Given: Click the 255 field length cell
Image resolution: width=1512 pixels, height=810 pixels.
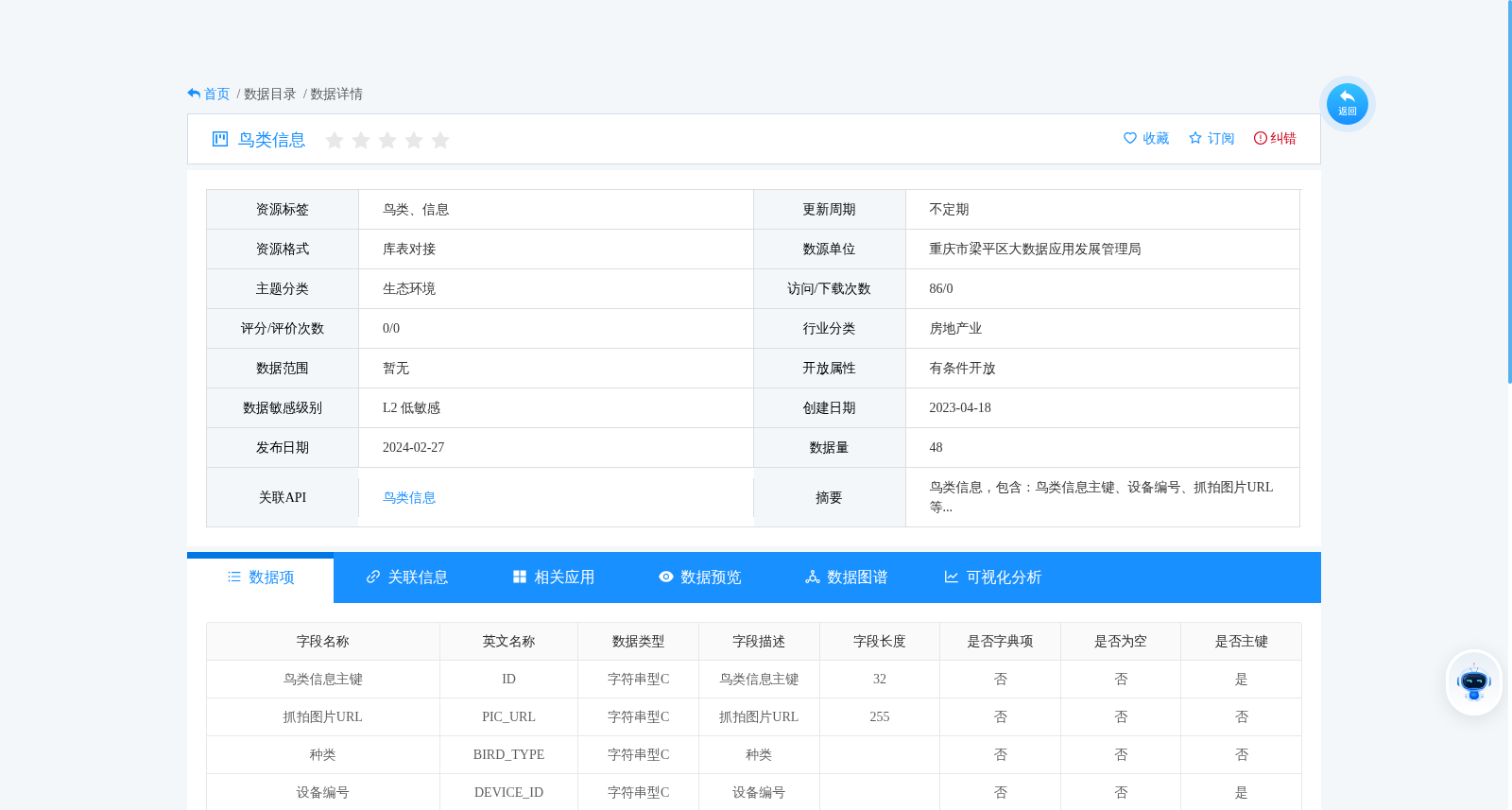Looking at the screenshot, I should [x=880, y=716].
